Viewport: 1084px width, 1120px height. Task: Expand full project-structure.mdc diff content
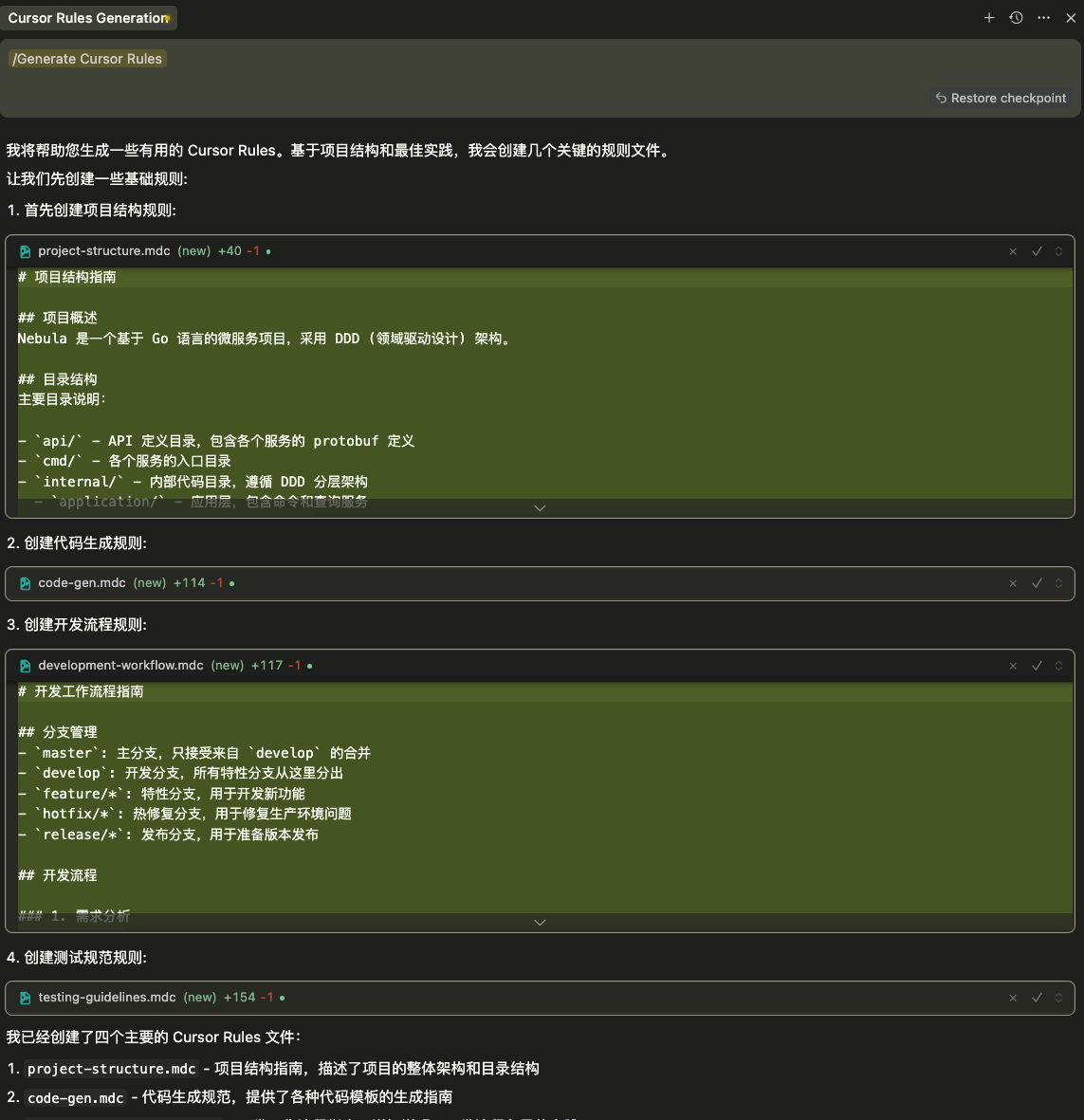(540, 508)
